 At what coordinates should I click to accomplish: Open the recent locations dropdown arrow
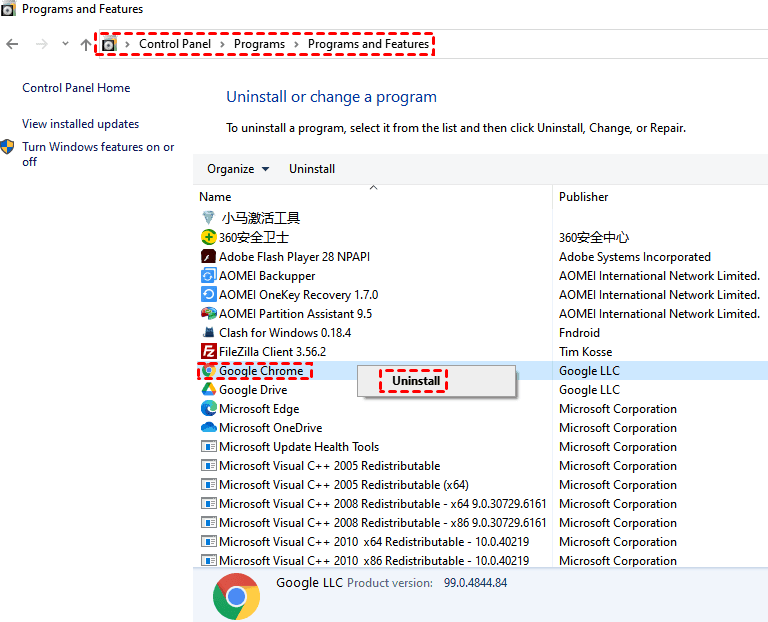click(65, 44)
